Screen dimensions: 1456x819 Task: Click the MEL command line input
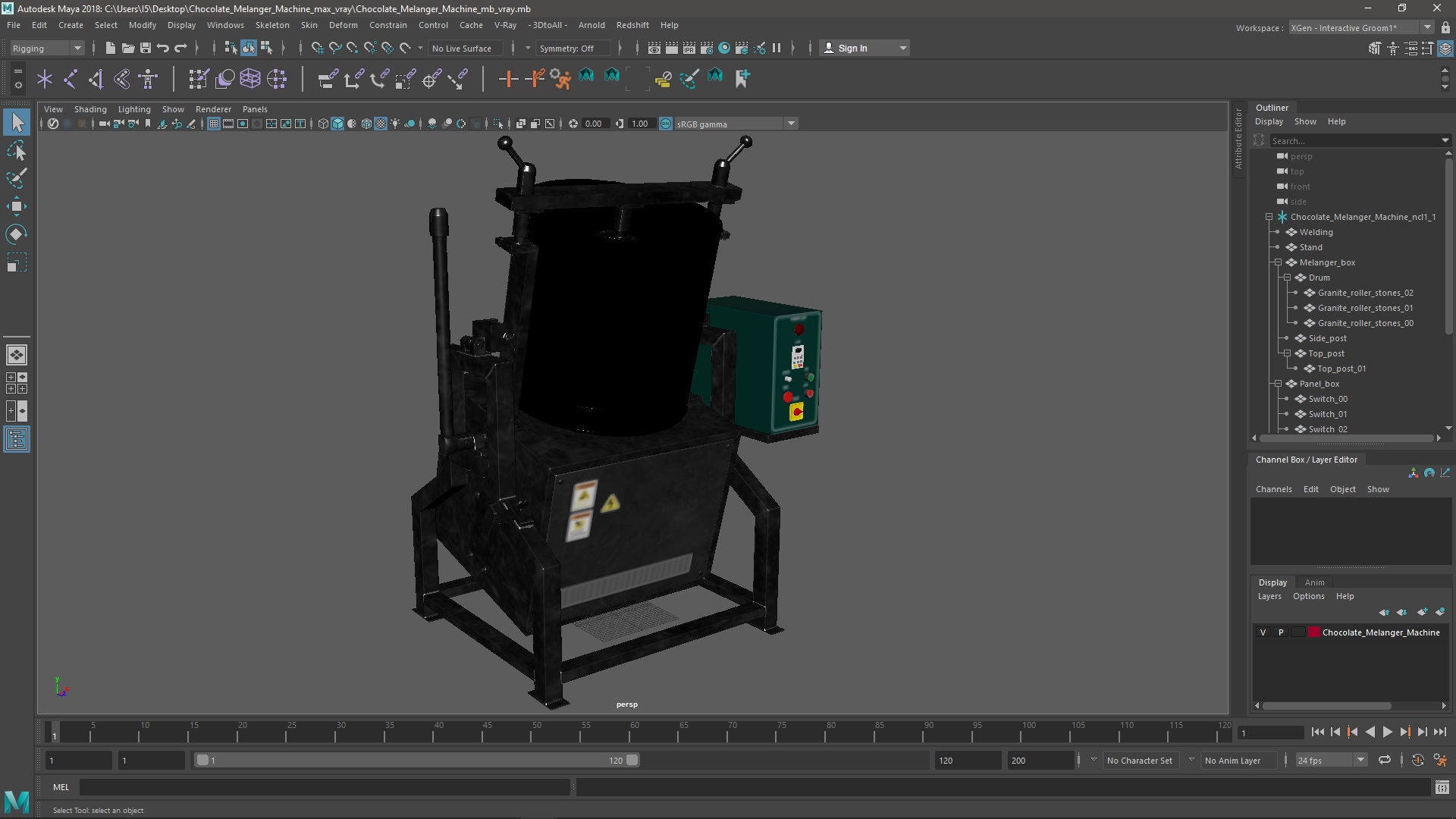pyautogui.click(x=325, y=788)
